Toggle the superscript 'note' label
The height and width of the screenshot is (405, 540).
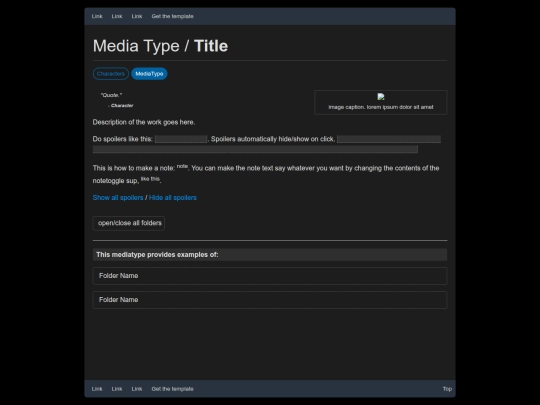coord(182,166)
